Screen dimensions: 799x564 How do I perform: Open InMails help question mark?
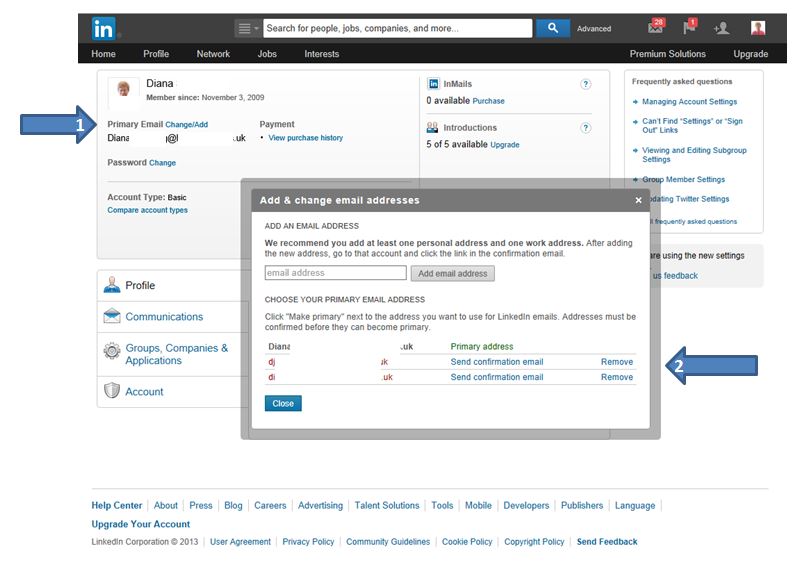pyautogui.click(x=586, y=84)
